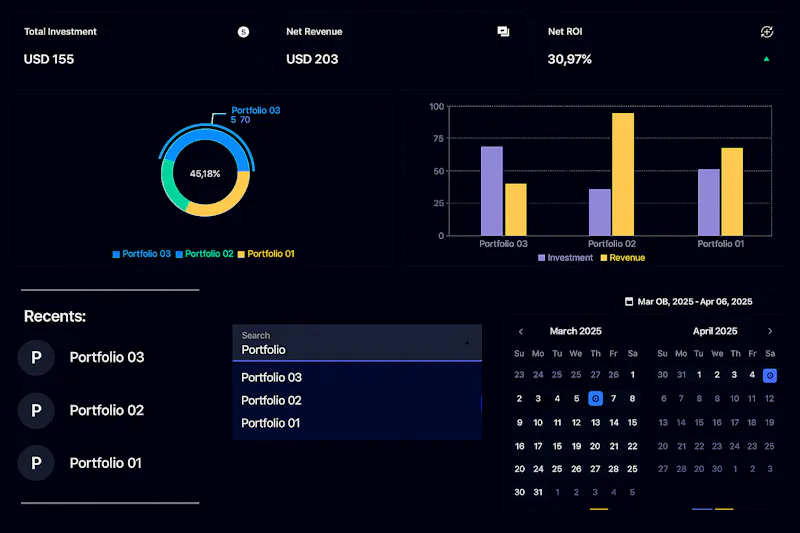Select March 10 in the calendar
Screen dimensions: 800x533
pos(538,422)
